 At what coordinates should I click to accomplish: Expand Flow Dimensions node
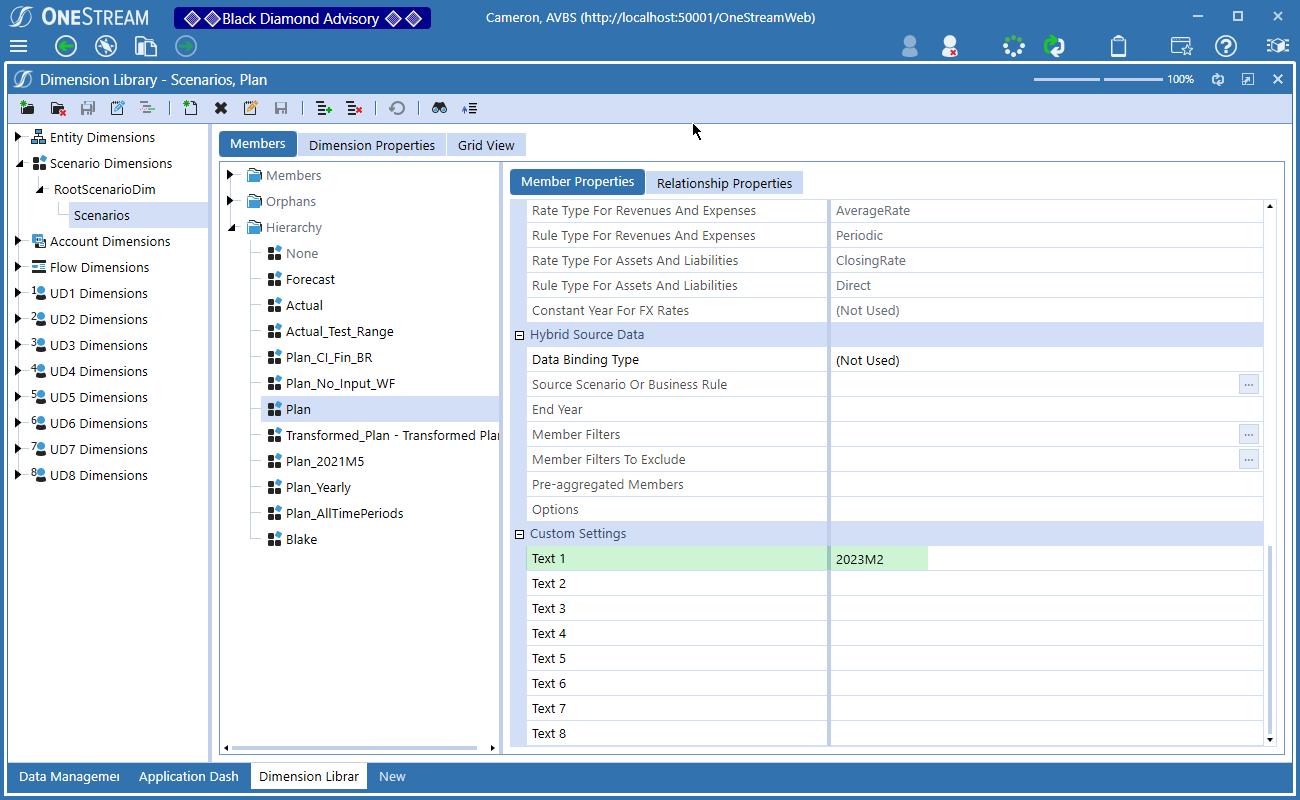click(18, 267)
